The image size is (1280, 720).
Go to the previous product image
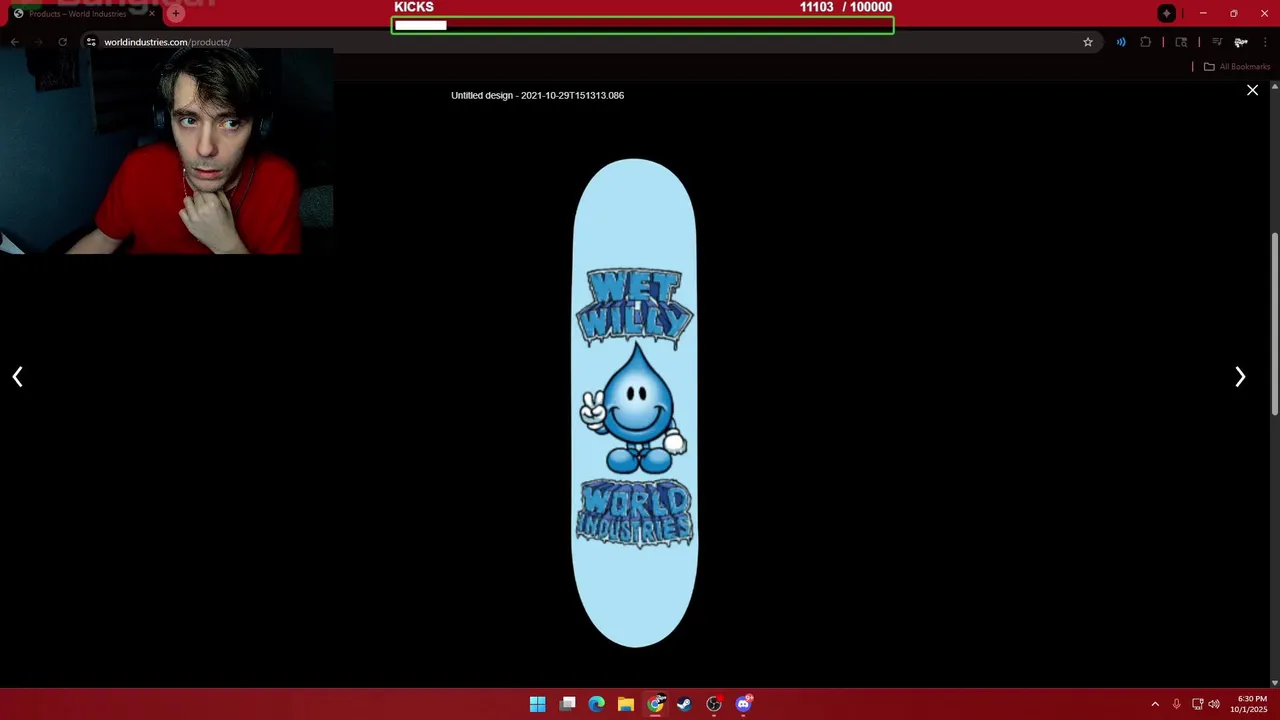17,376
